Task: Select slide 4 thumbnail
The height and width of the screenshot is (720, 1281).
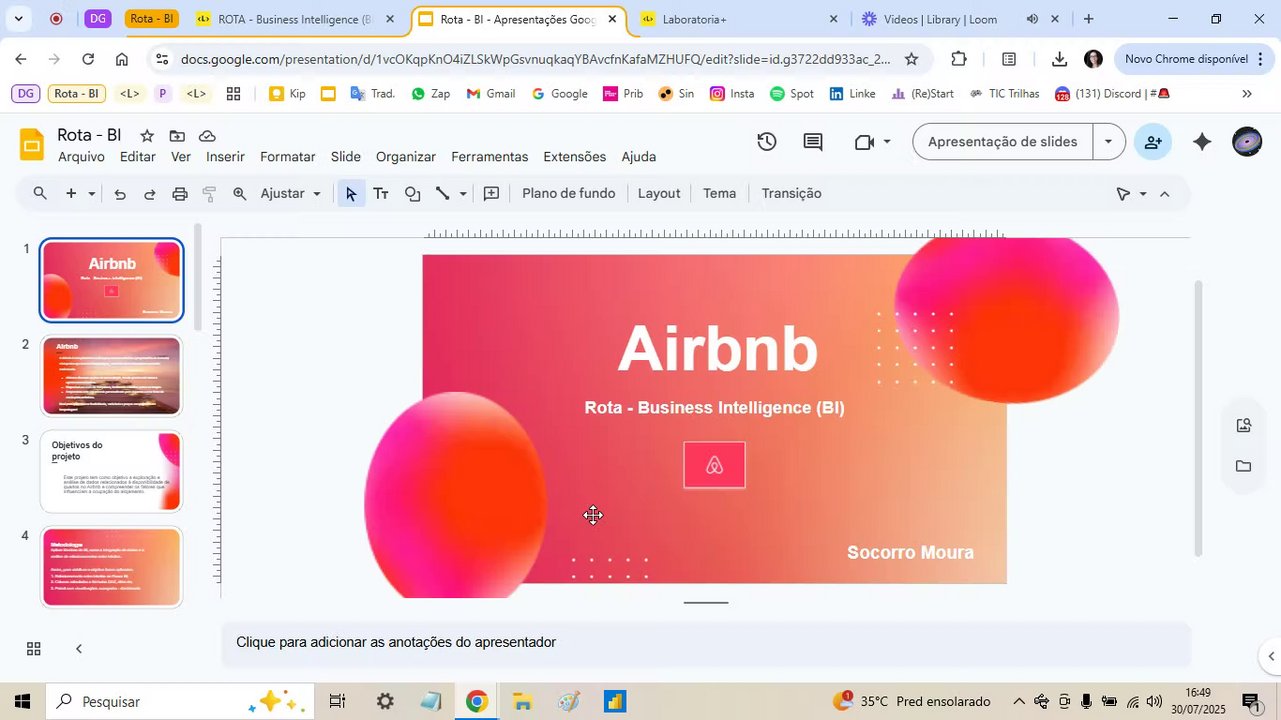Action: coord(111,567)
